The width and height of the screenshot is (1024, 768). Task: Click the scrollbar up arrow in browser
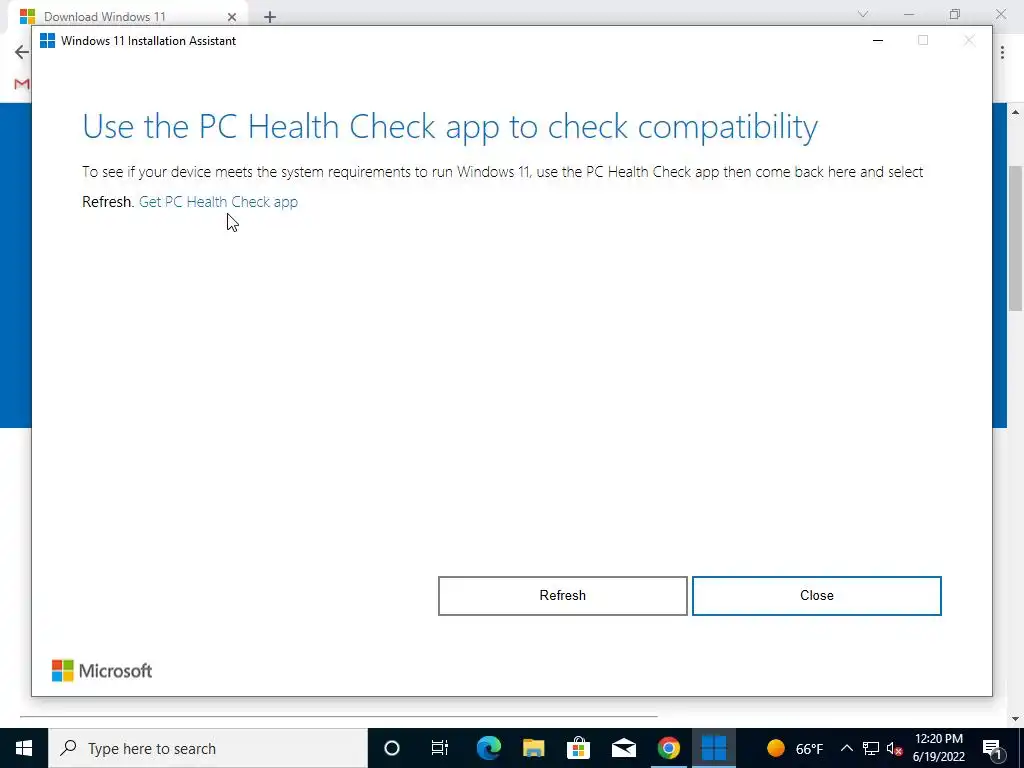pos(1016,112)
